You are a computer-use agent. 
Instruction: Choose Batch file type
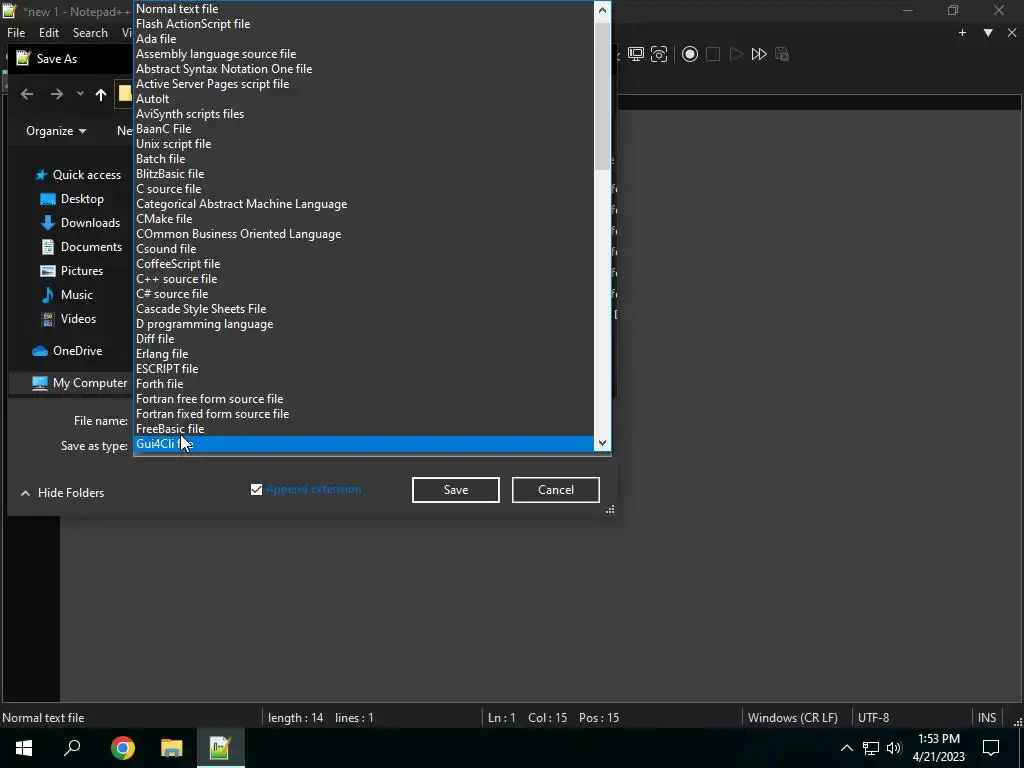click(364, 159)
